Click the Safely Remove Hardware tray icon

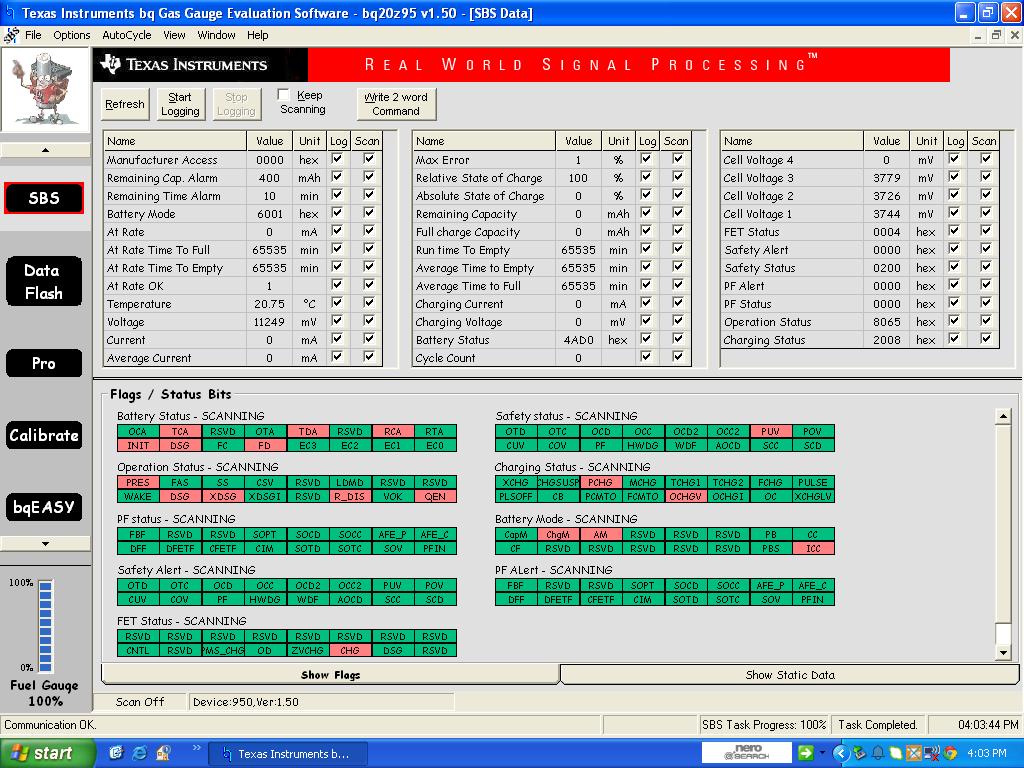pyautogui.click(x=859, y=753)
